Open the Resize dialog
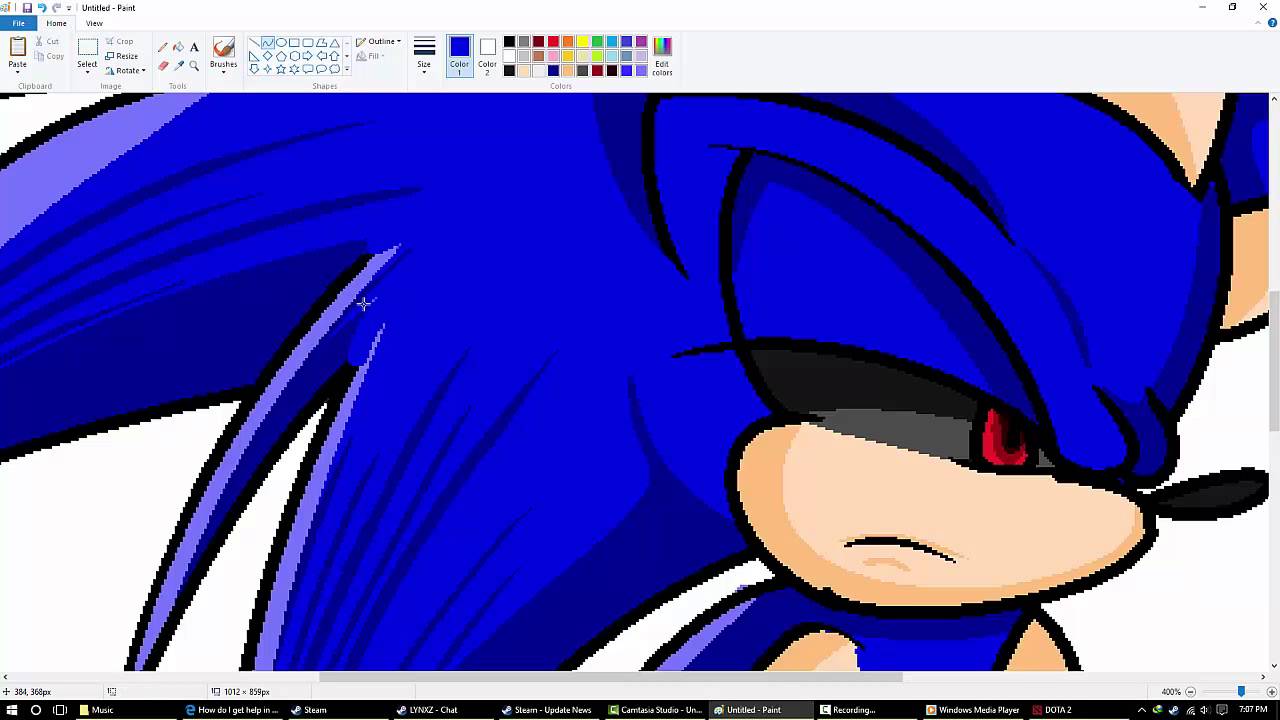 (x=121, y=56)
